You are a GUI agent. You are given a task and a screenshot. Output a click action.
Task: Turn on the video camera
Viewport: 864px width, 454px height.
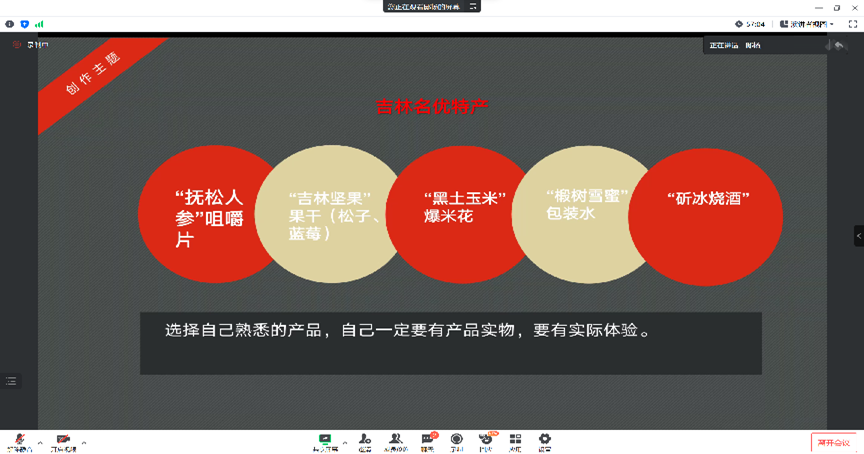point(63,442)
